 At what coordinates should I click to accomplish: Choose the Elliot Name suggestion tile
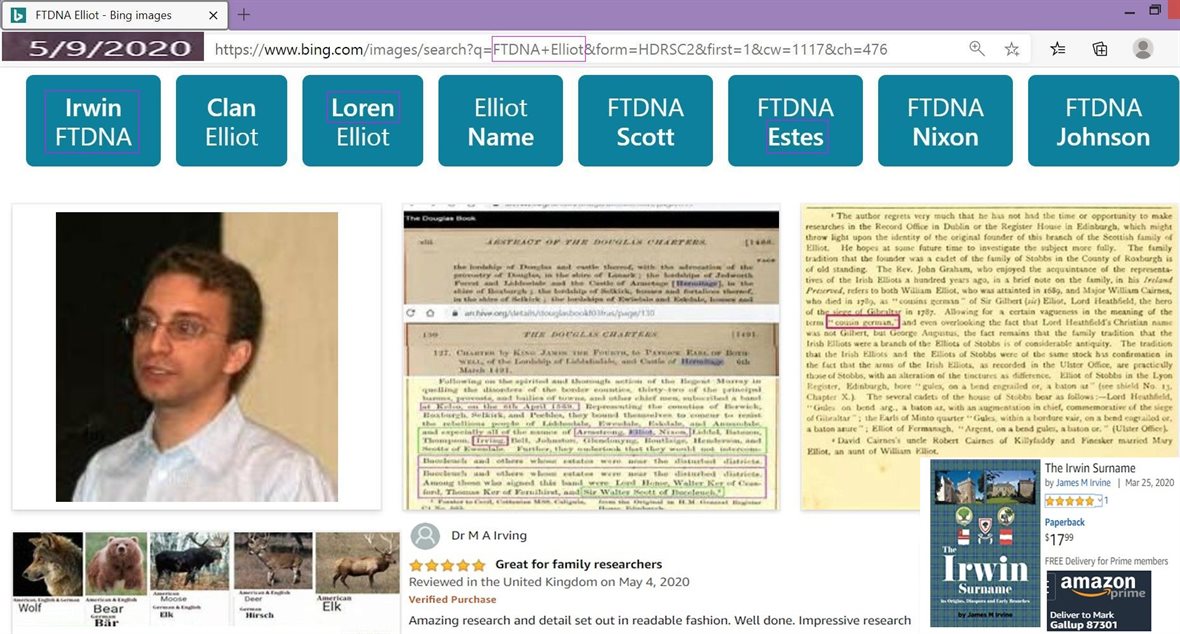(500, 121)
